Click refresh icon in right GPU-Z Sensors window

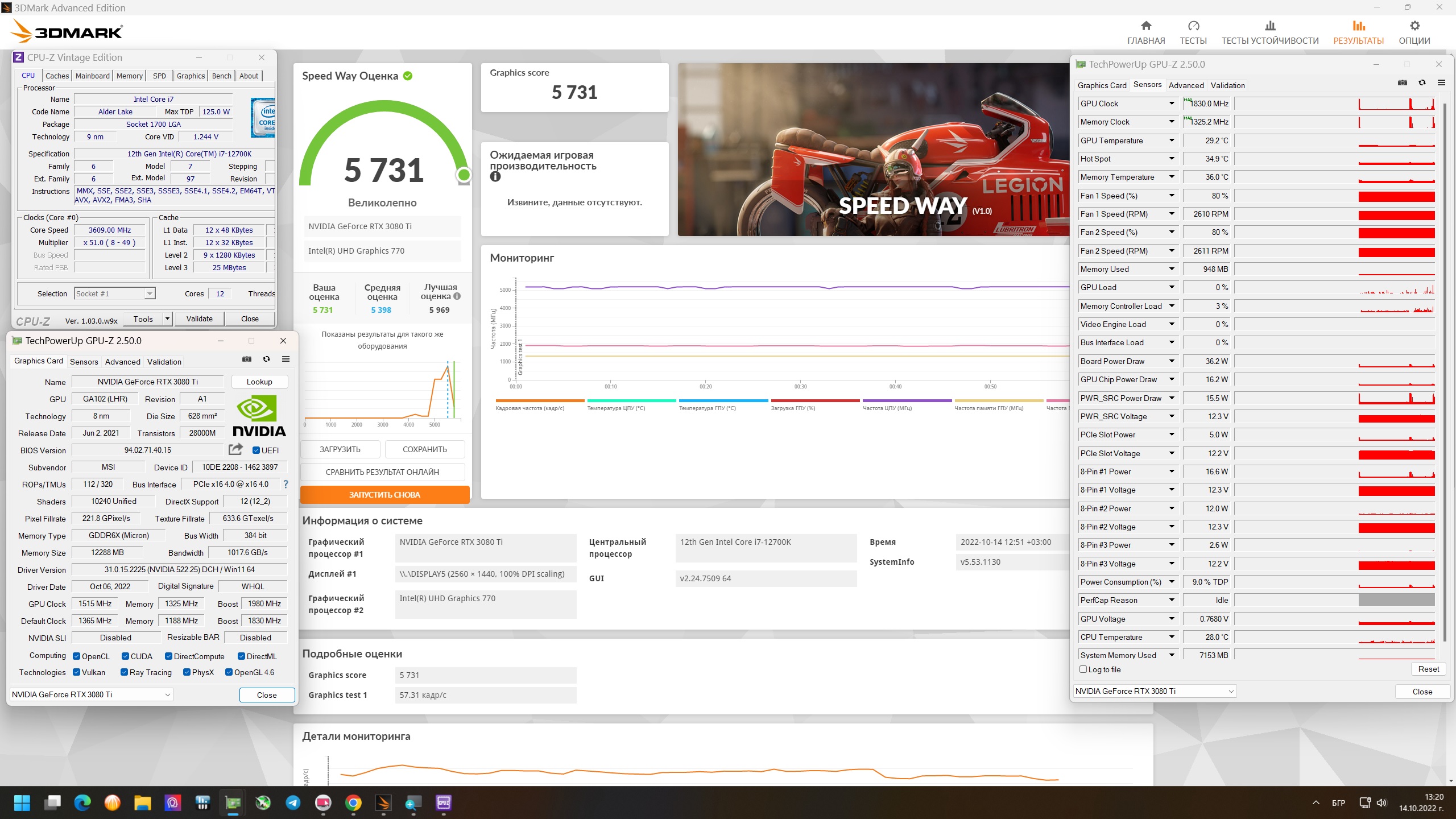click(1422, 82)
